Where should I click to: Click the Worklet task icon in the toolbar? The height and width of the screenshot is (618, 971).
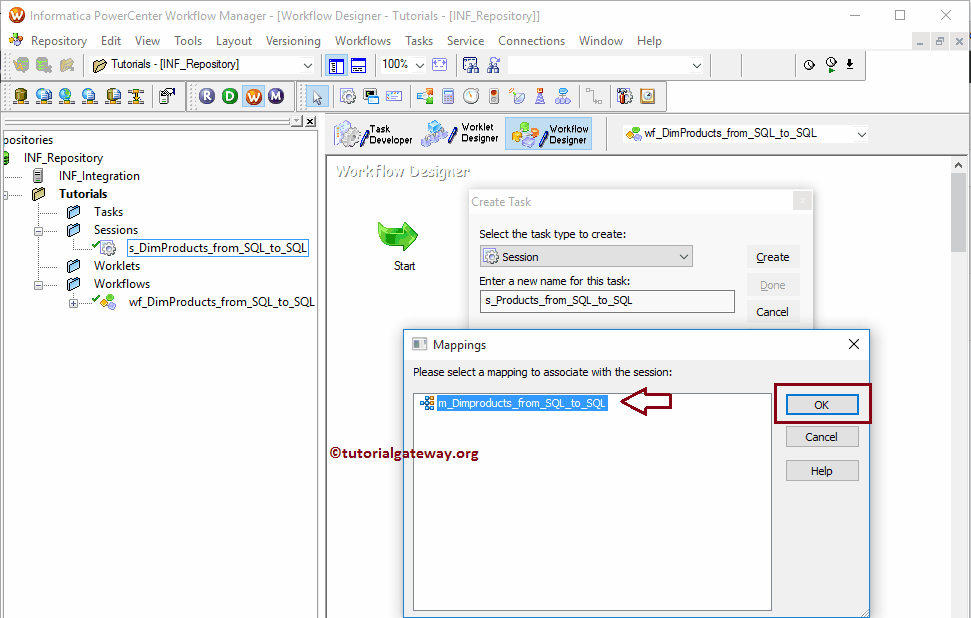point(563,97)
